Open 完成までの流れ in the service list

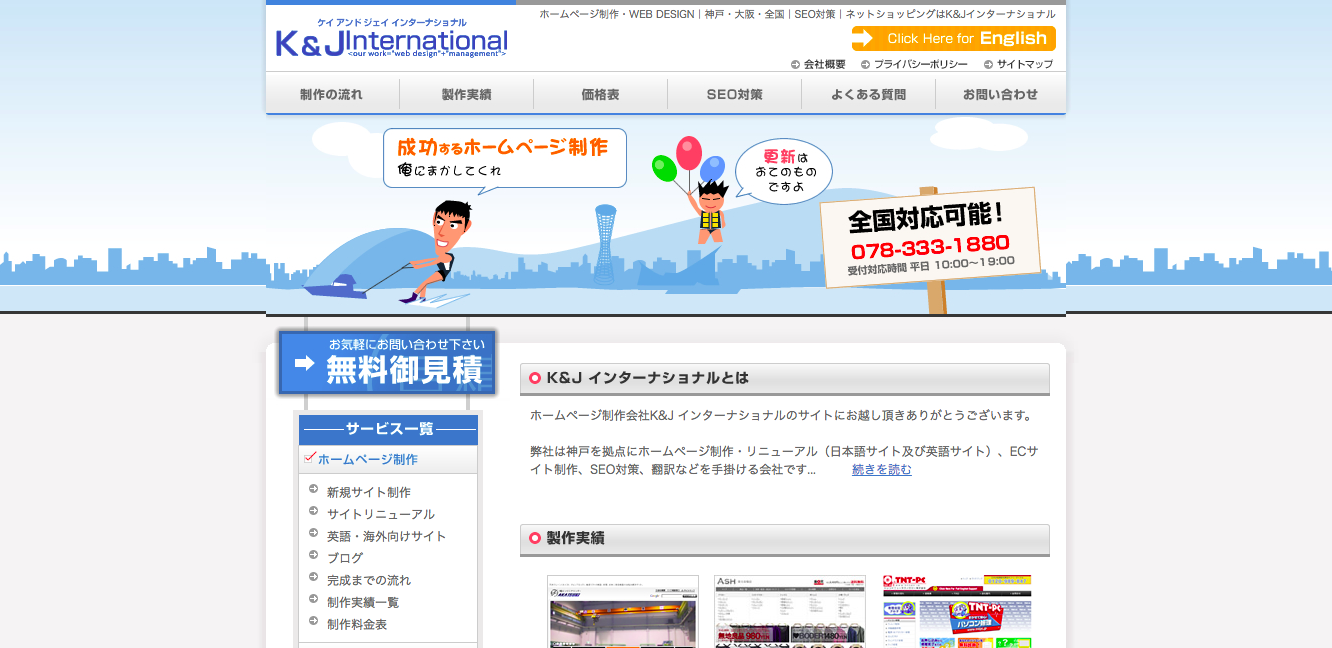(369, 580)
